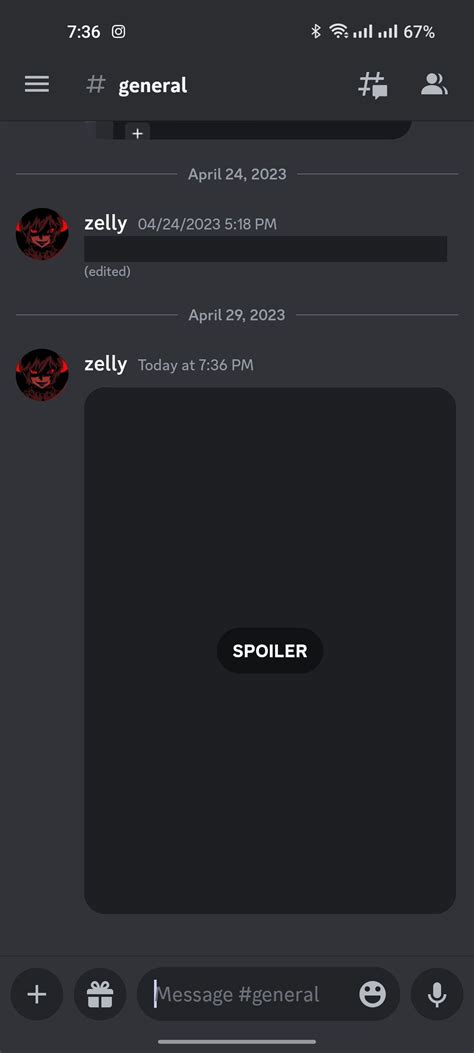The width and height of the screenshot is (474, 1053).
Task: Tap the Instagram notification icon in status bar
Action: pyautogui.click(x=118, y=32)
